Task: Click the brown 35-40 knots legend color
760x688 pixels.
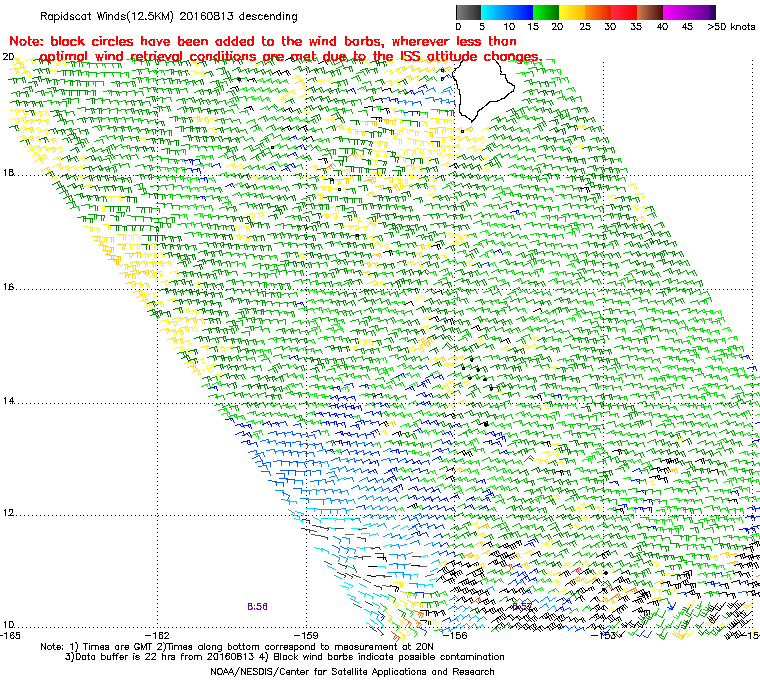Action: tap(650, 12)
